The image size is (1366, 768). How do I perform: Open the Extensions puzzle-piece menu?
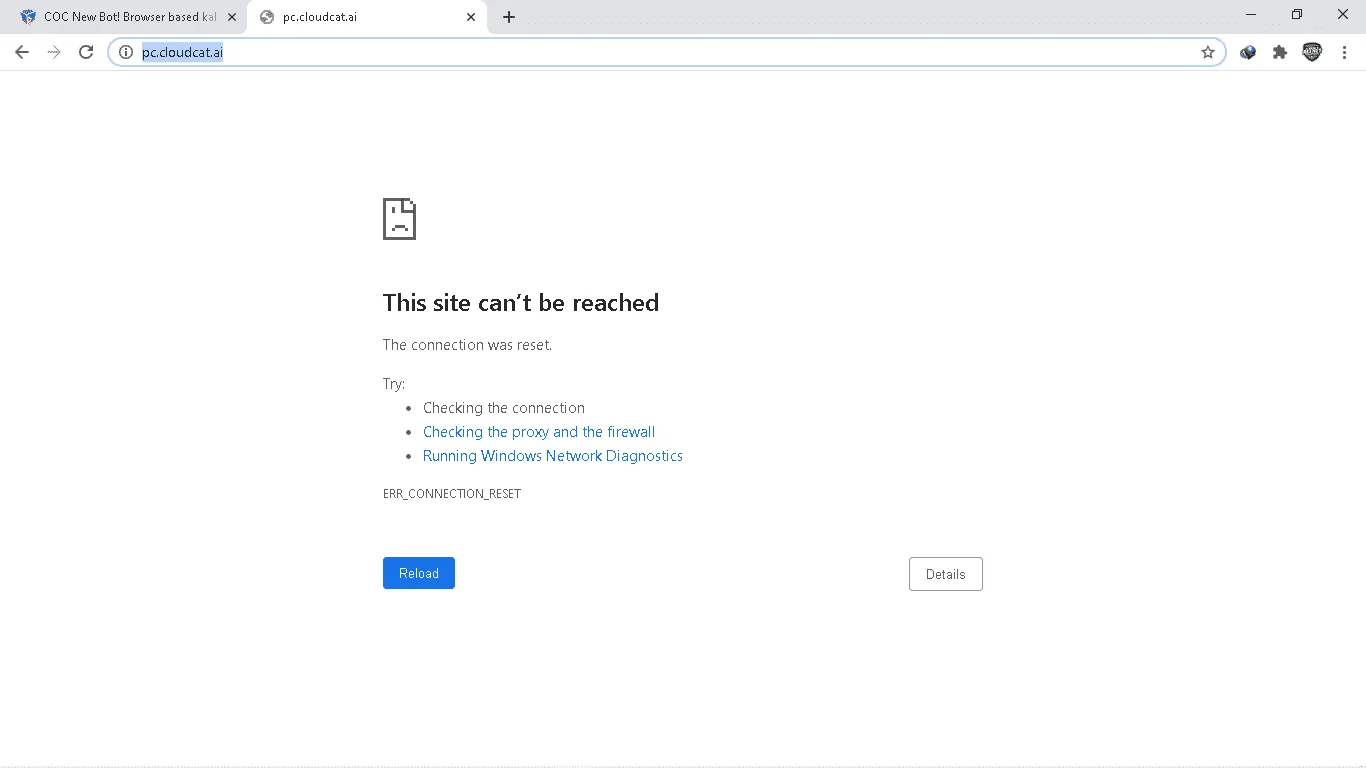coord(1280,52)
